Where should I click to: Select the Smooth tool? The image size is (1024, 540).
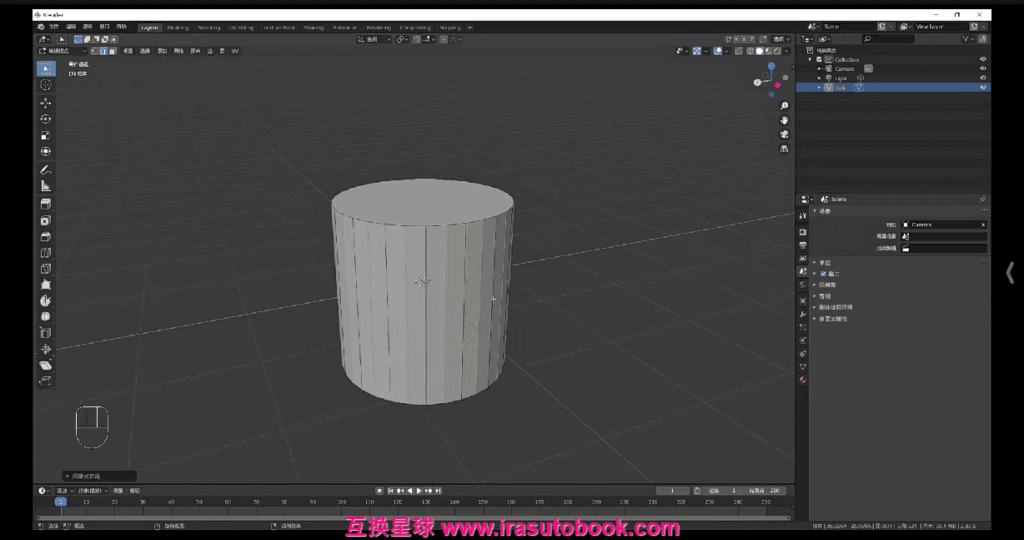point(46,317)
